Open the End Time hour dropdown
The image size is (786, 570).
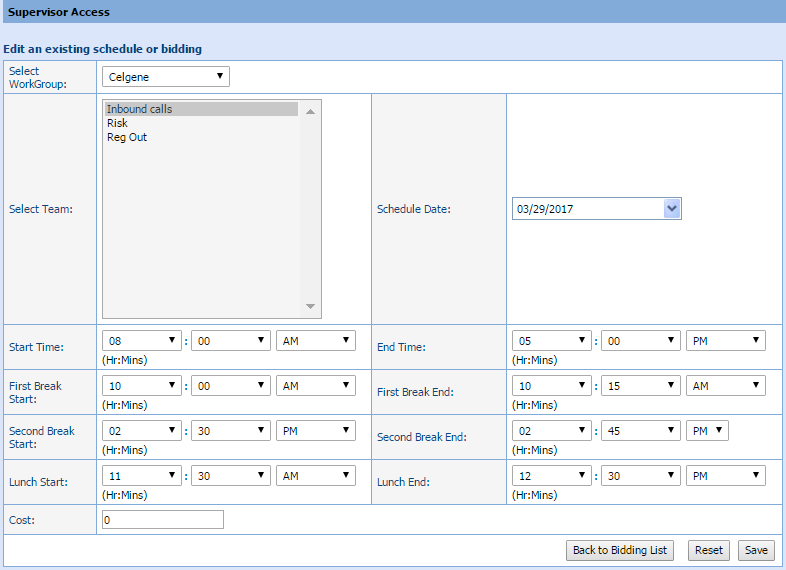coord(551,341)
